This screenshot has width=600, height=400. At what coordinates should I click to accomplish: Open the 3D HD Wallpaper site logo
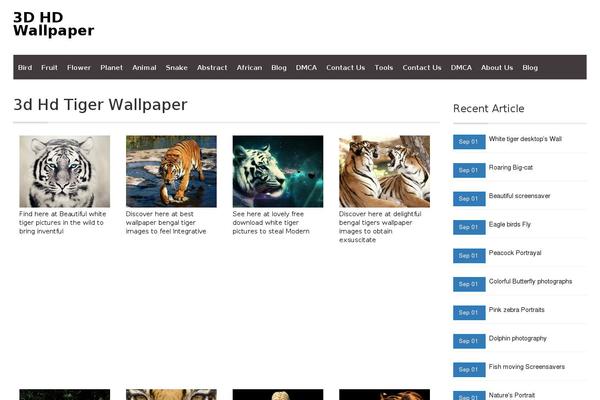(x=54, y=24)
